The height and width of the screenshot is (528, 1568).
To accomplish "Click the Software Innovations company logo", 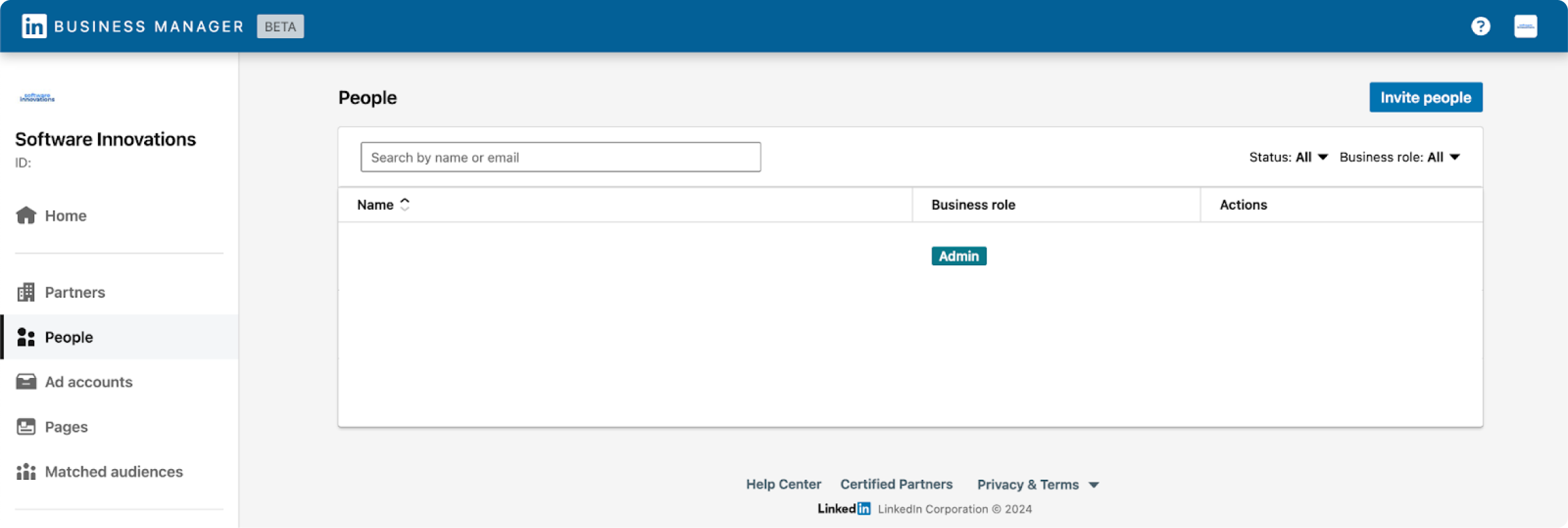I will point(38,97).
